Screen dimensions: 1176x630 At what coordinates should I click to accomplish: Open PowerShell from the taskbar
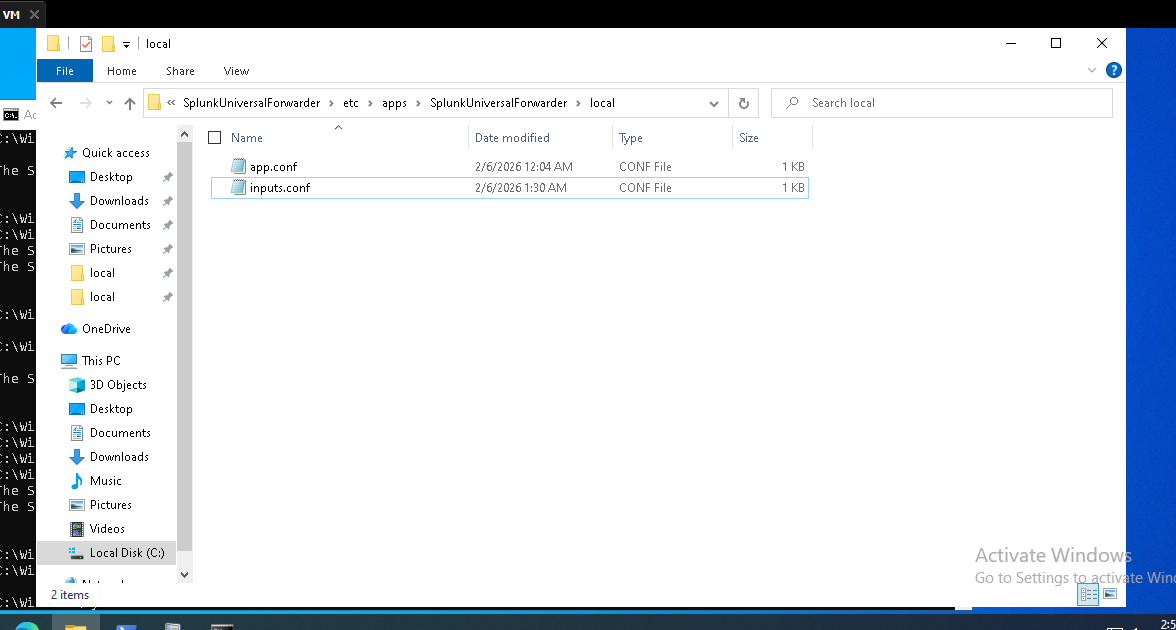click(125, 623)
